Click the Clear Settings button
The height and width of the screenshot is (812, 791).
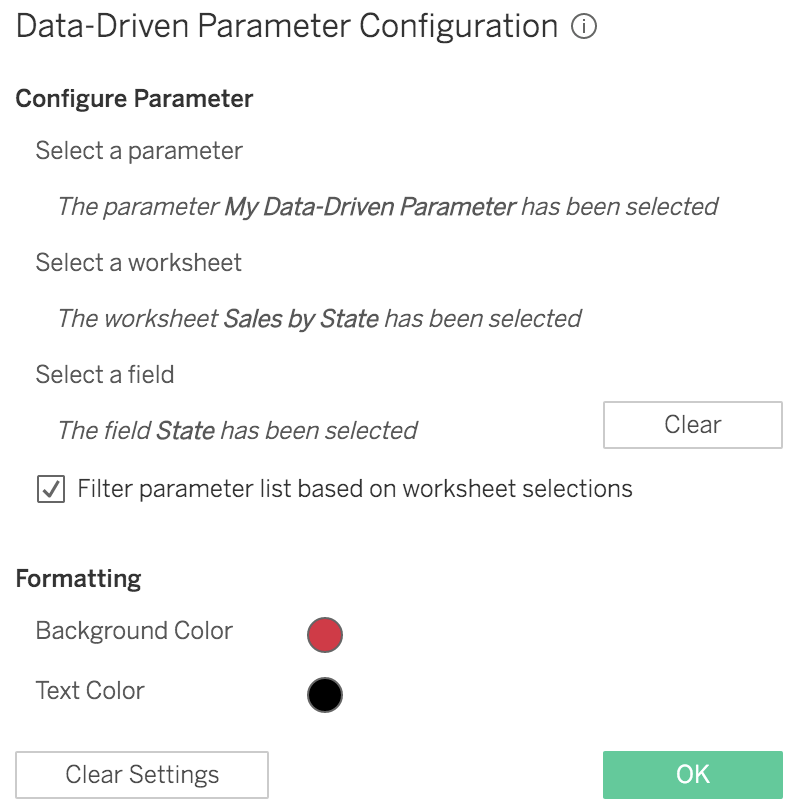tap(142, 775)
